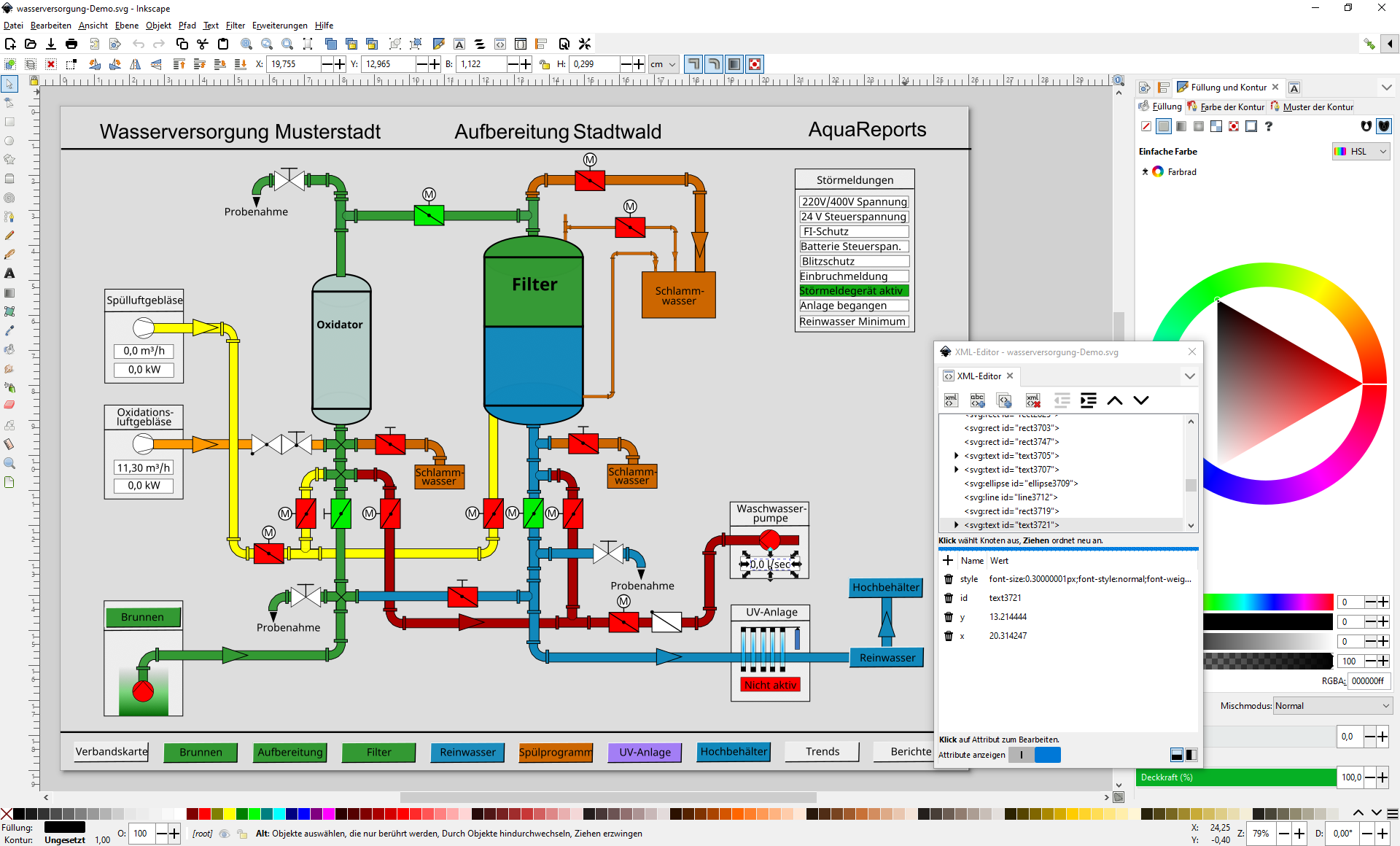The width and height of the screenshot is (1400, 846).
Task: Move node down in XML-Editor
Action: click(1141, 400)
